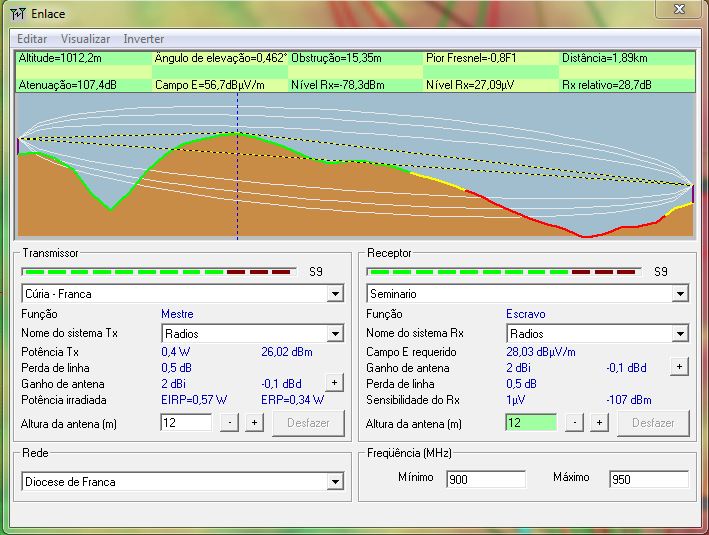Click the Máximo frequency field

(649, 479)
